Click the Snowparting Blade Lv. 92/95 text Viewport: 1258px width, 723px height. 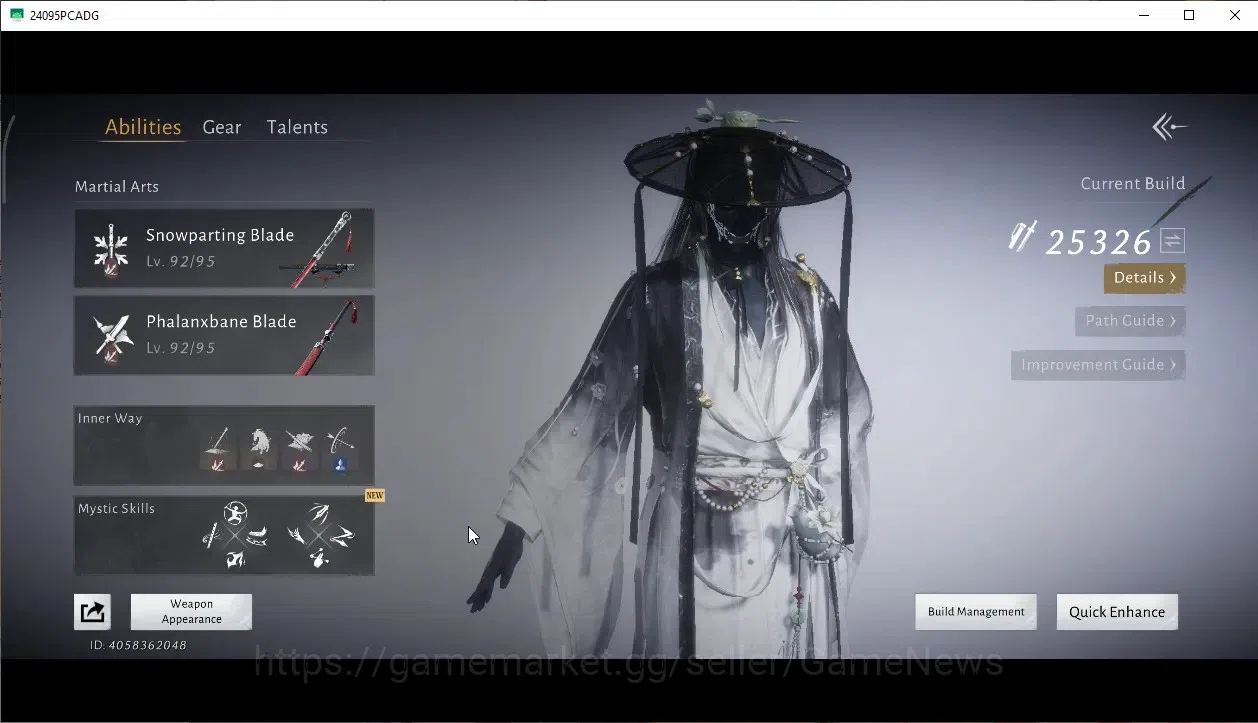point(181,261)
